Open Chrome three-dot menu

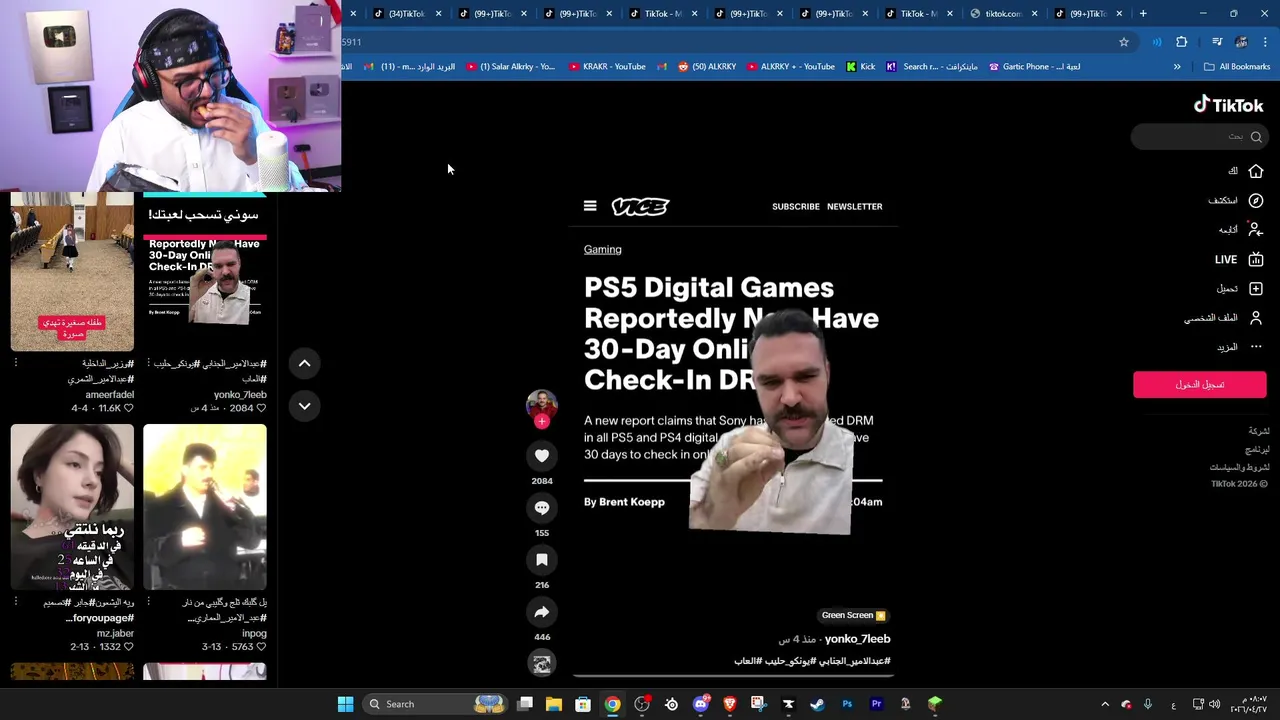(x=1265, y=42)
